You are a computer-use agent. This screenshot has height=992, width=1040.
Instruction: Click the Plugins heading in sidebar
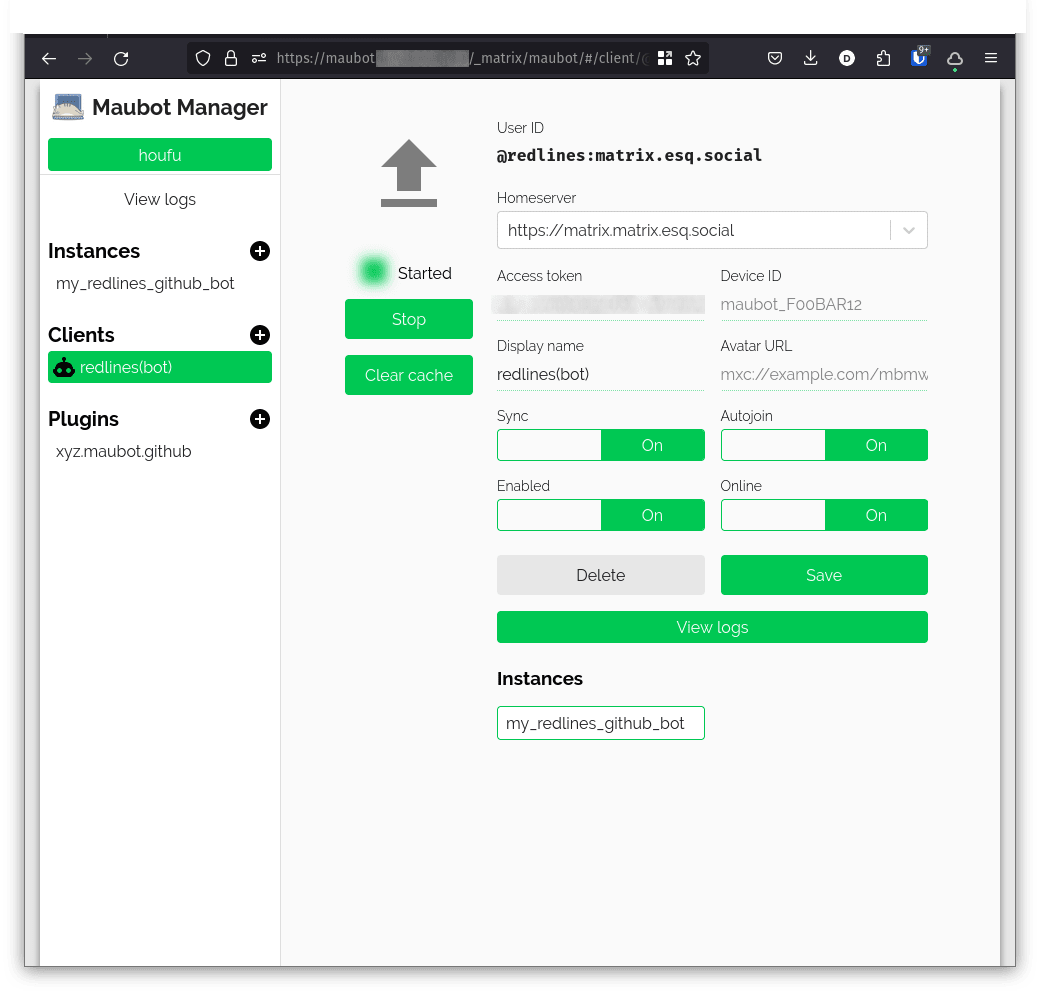[84, 419]
